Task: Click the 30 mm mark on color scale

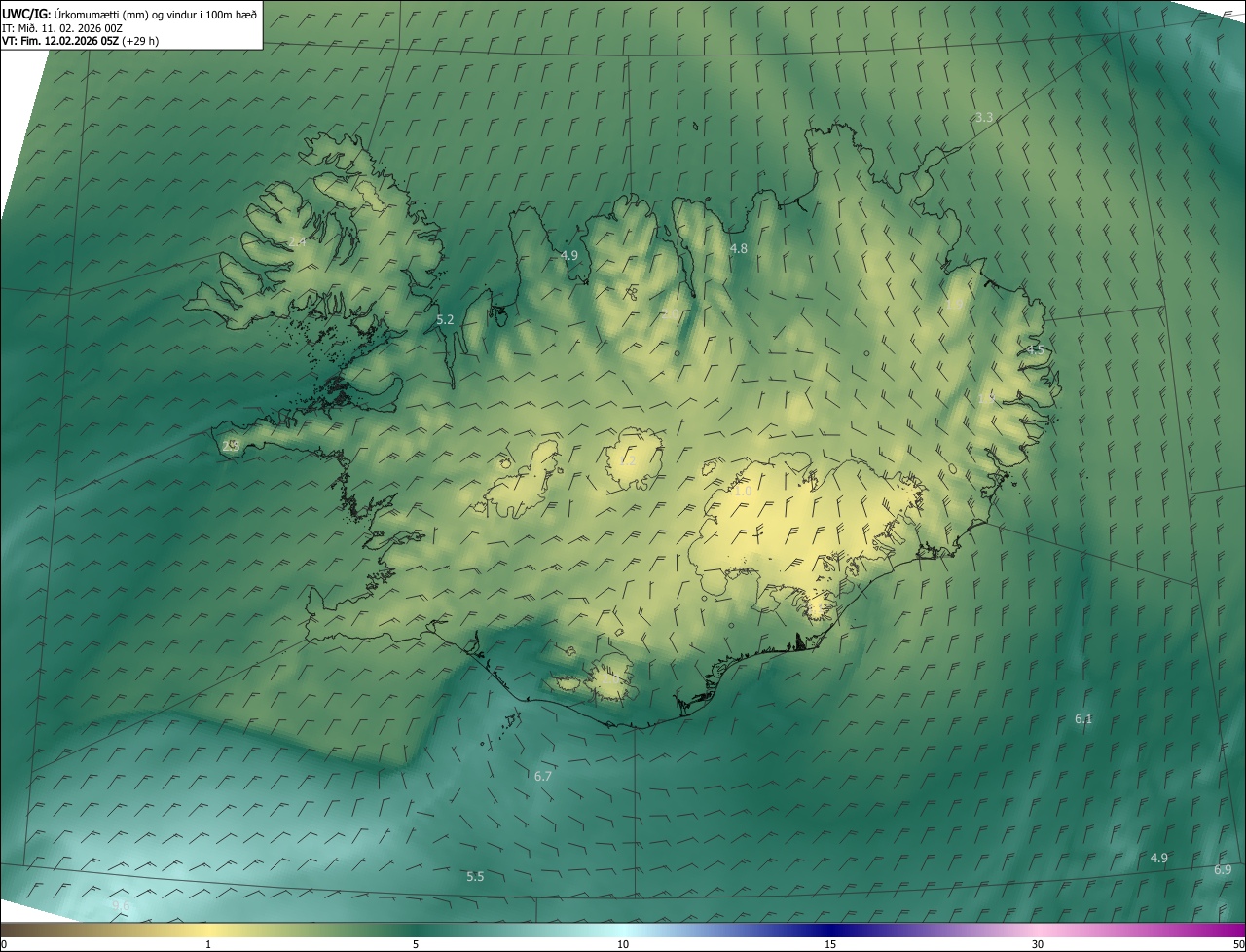Action: click(1038, 944)
